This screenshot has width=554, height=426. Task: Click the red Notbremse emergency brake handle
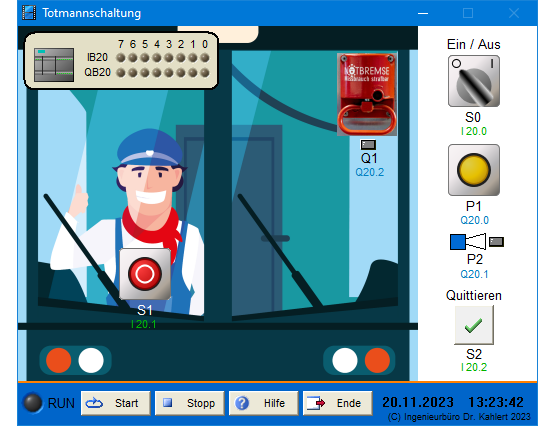367,94
